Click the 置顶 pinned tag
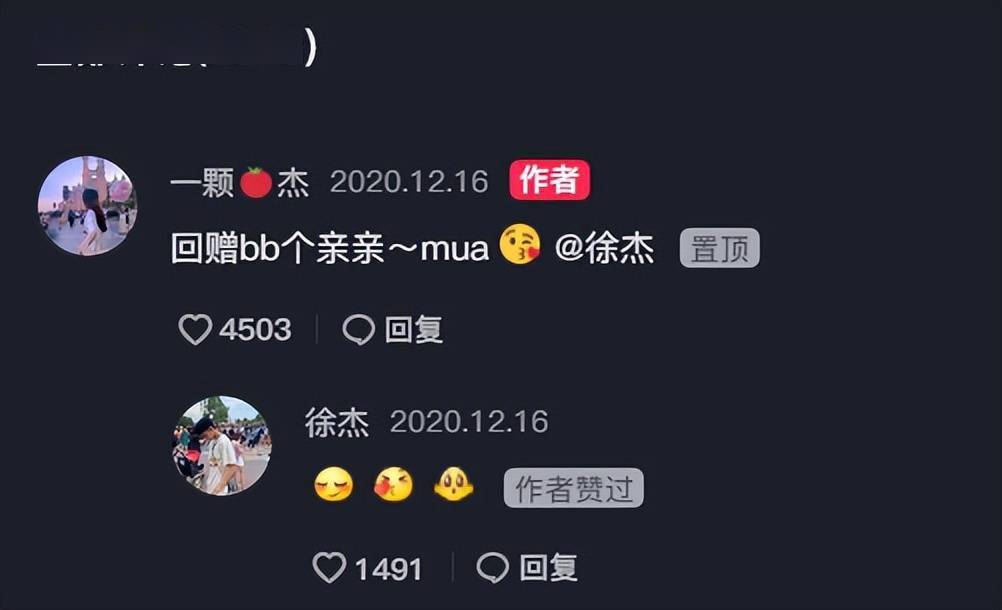This screenshot has width=1002, height=610. pyautogui.click(x=720, y=248)
